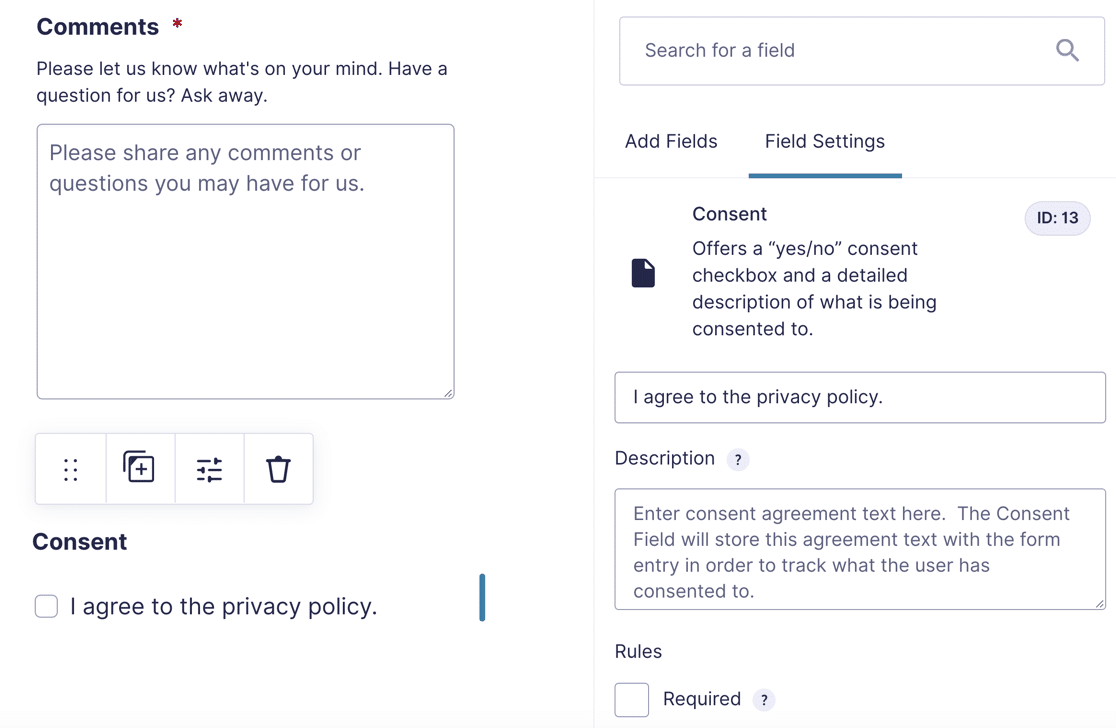Click the Comments field label
Screen dimensions: 1116x728
tap(98, 26)
